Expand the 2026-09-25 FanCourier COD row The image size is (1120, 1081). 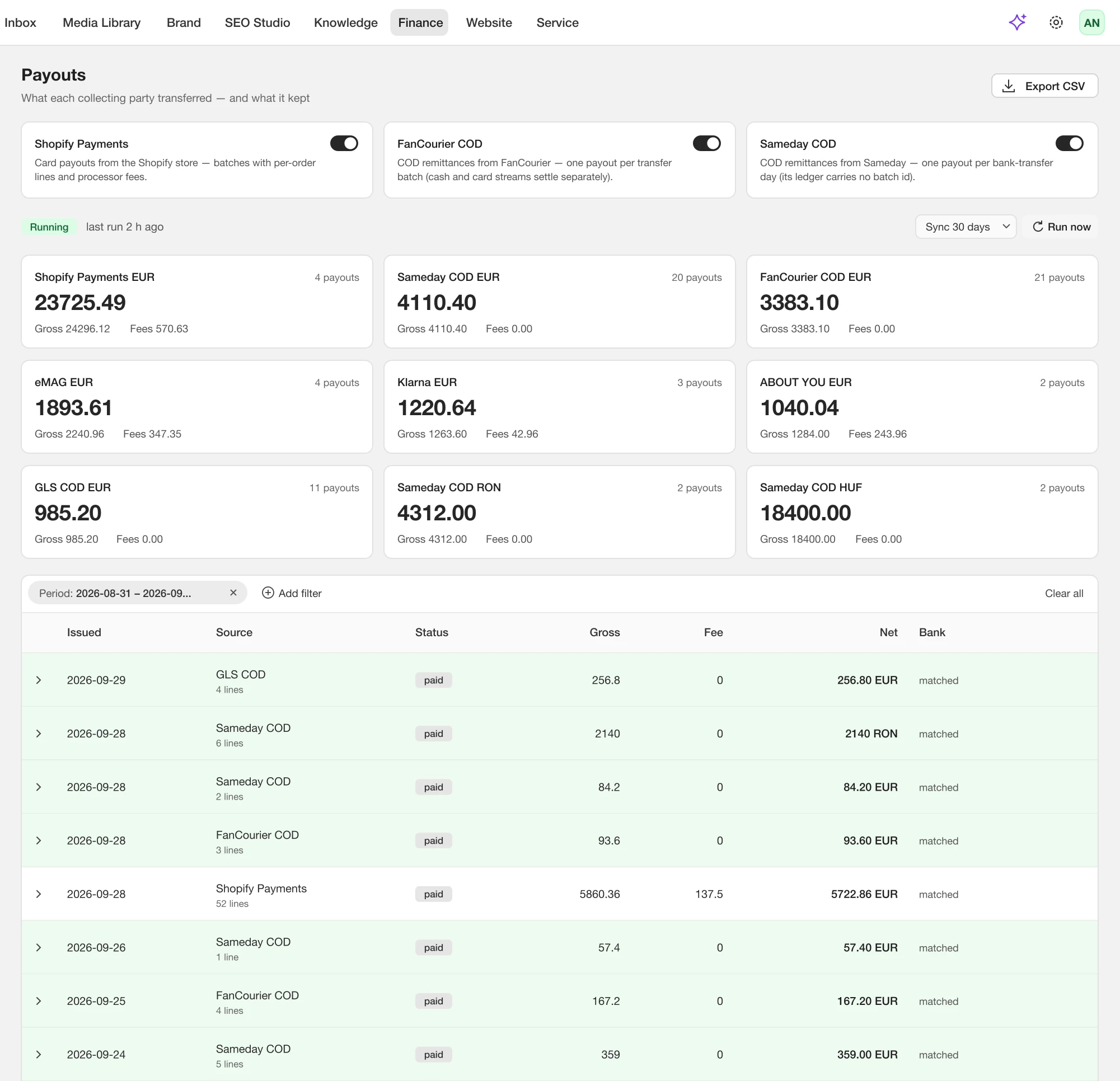tap(38, 1001)
